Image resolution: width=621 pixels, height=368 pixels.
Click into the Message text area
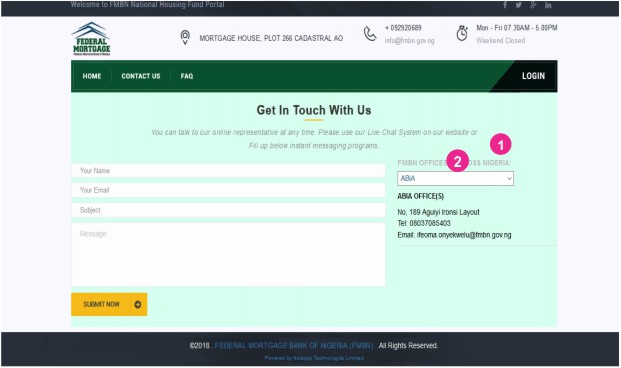click(228, 254)
